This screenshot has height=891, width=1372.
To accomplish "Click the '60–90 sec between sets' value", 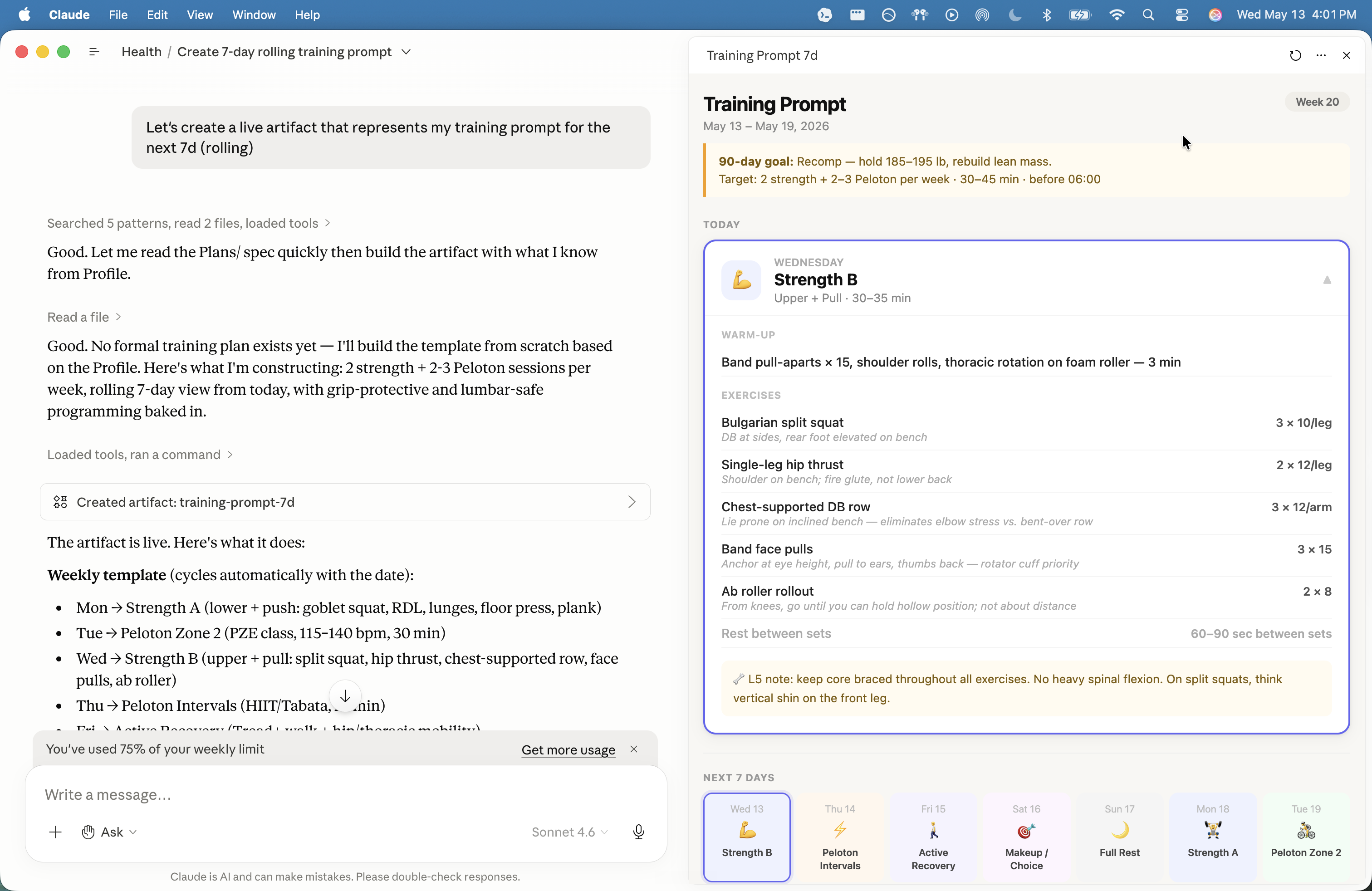I will pyautogui.click(x=1261, y=633).
